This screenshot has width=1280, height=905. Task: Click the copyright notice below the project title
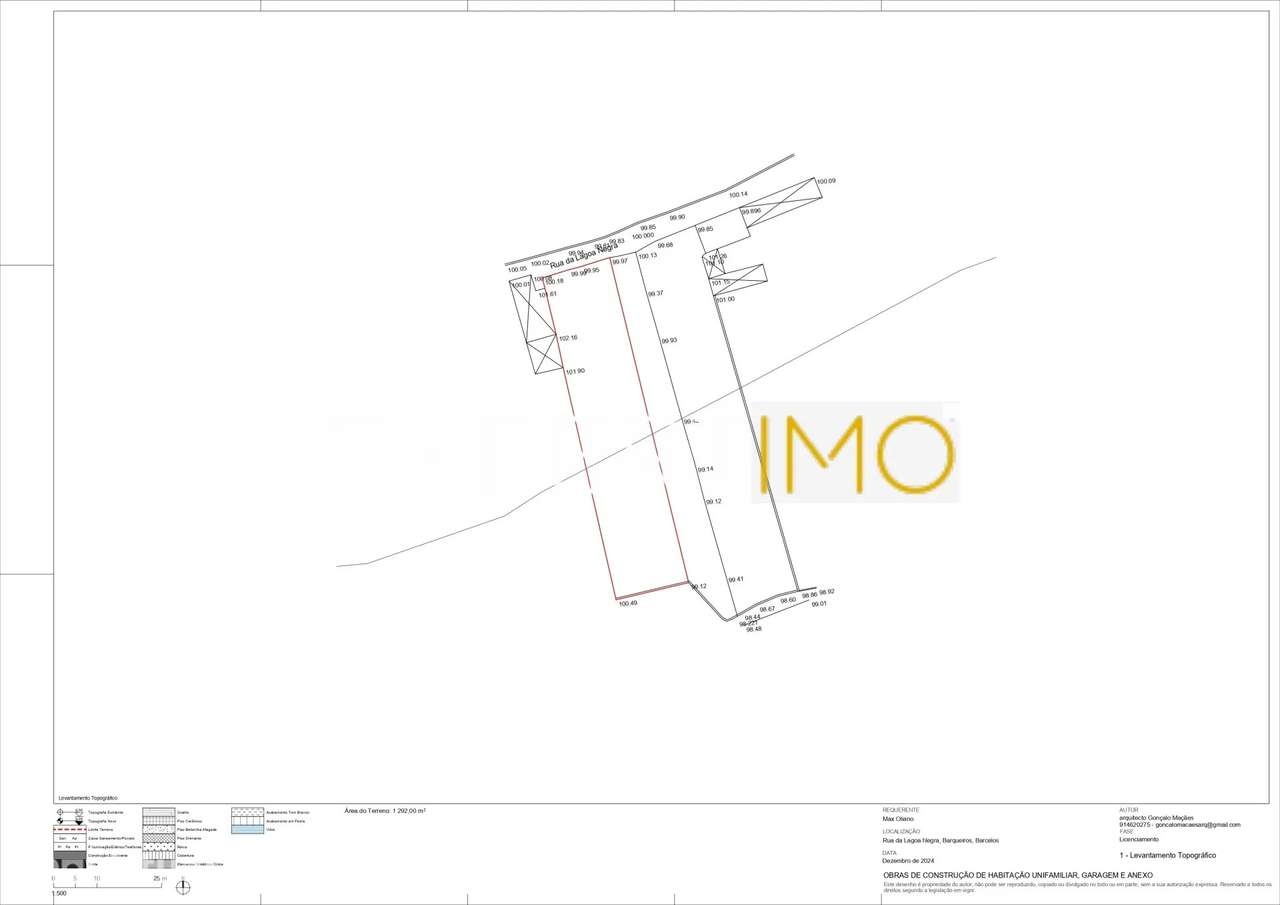(x=1075, y=886)
